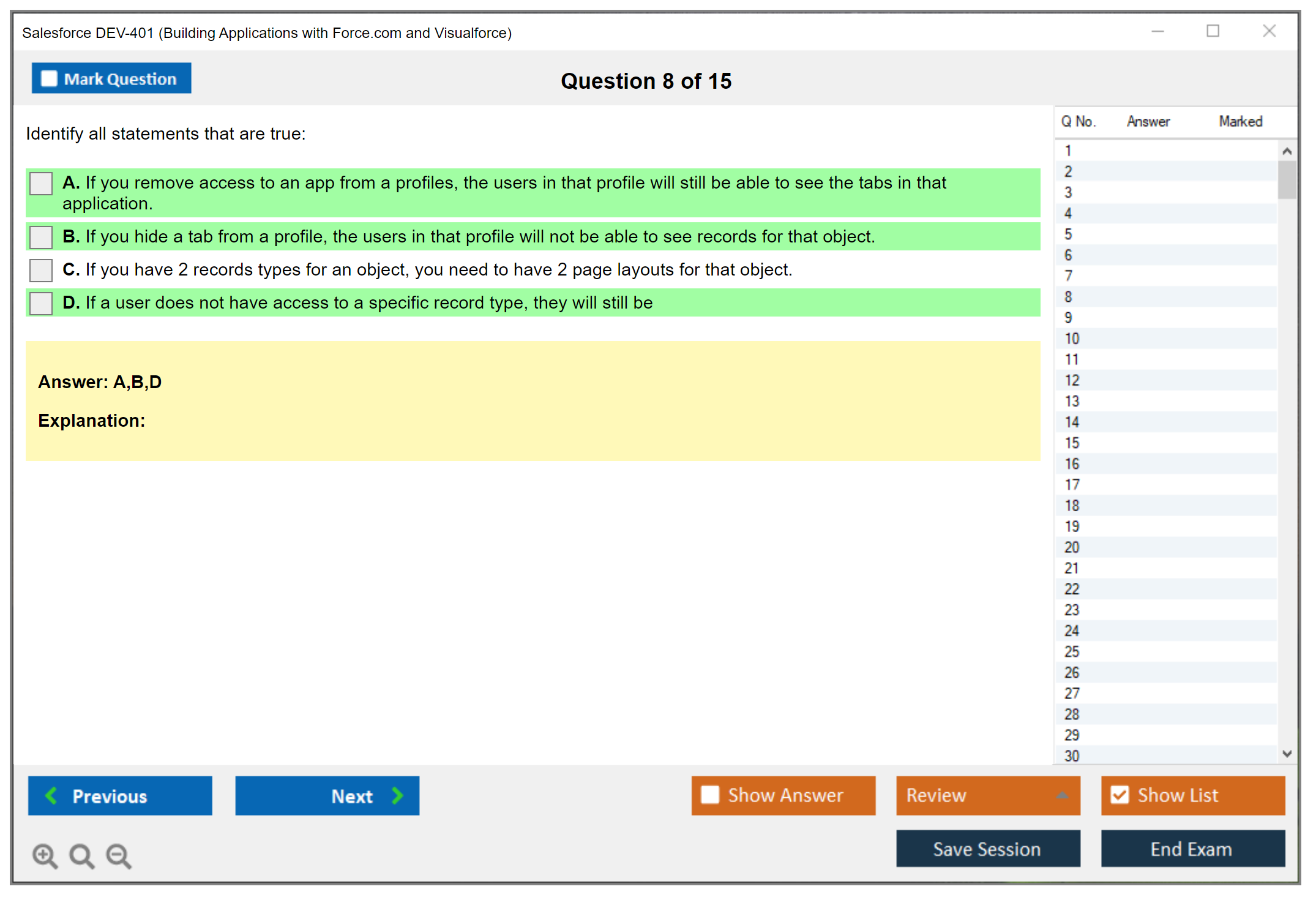Image resolution: width=1316 pixels, height=900 pixels.
Task: Maximize the exam window
Action: [x=1213, y=31]
